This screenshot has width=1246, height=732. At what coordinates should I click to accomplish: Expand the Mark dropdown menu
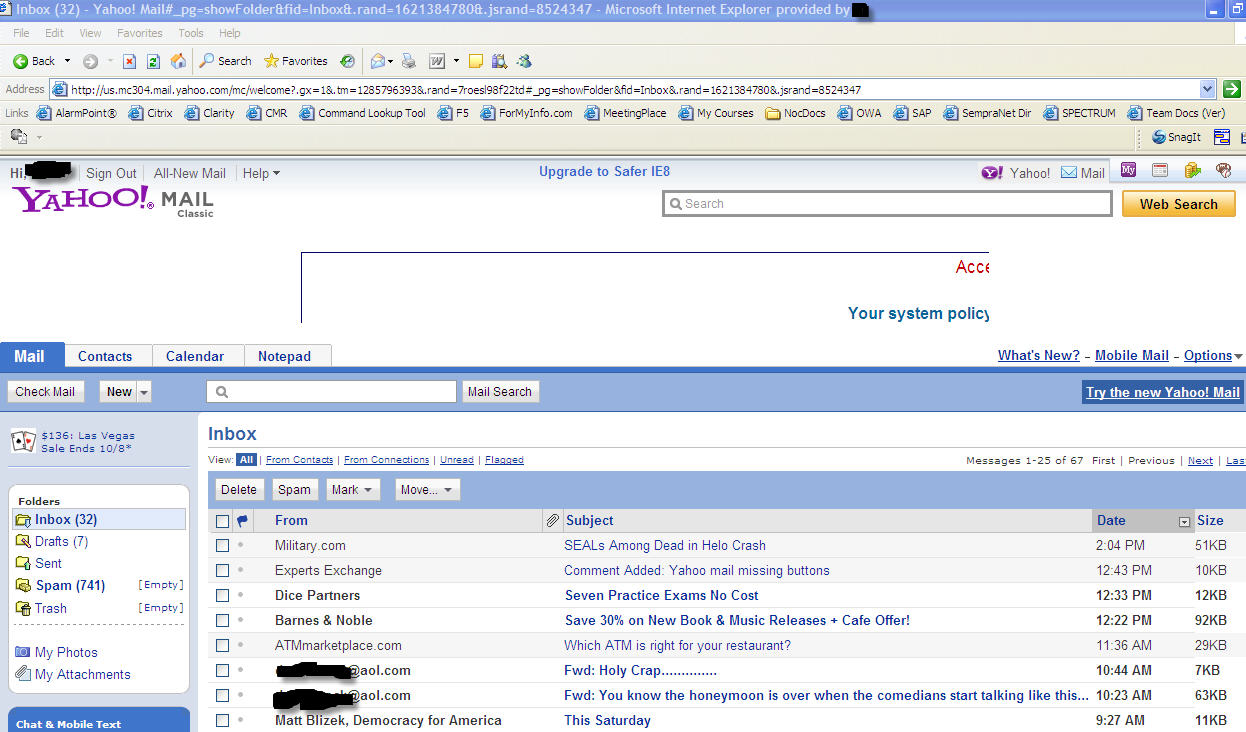pyautogui.click(x=353, y=489)
